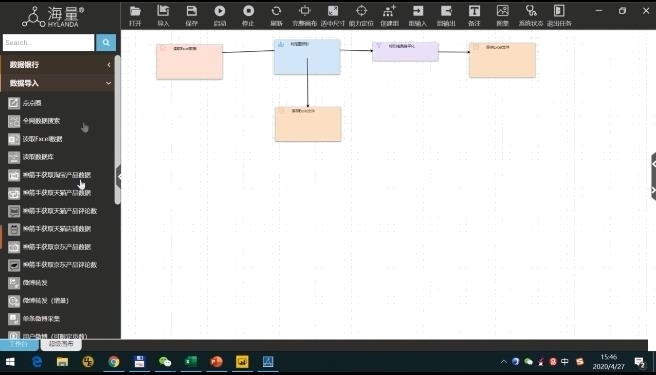Click the 打开 (open) folder icon
Viewport: 656px width, 375px height.
click(135, 11)
